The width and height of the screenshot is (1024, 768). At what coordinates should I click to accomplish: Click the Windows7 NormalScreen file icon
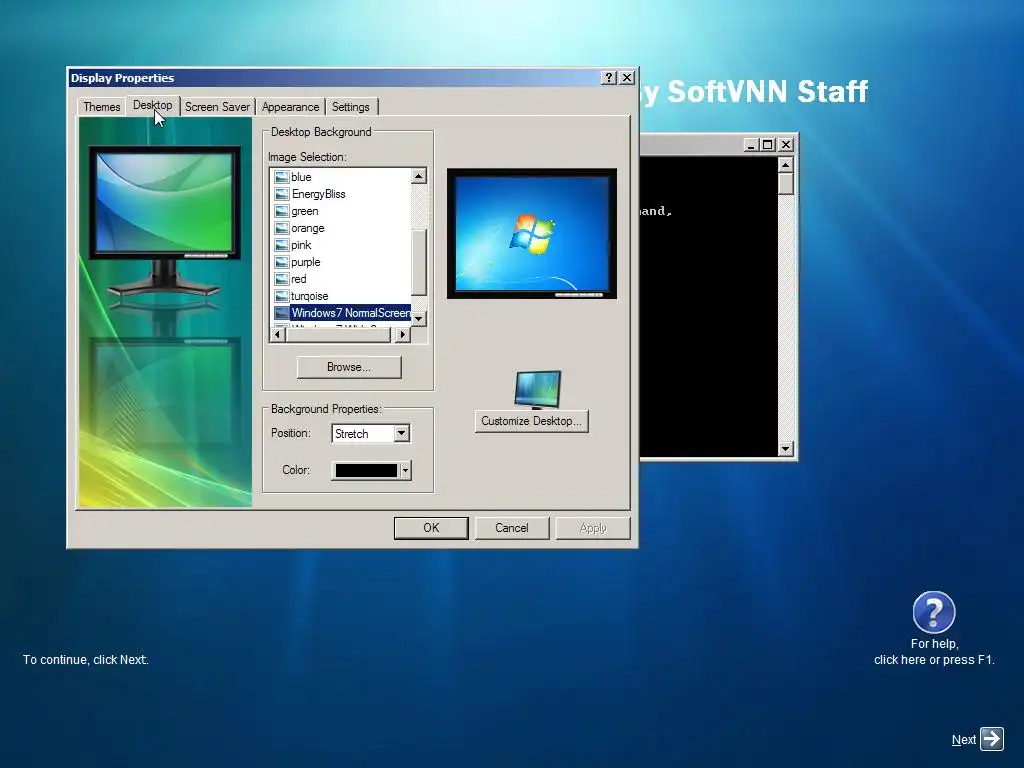click(281, 313)
